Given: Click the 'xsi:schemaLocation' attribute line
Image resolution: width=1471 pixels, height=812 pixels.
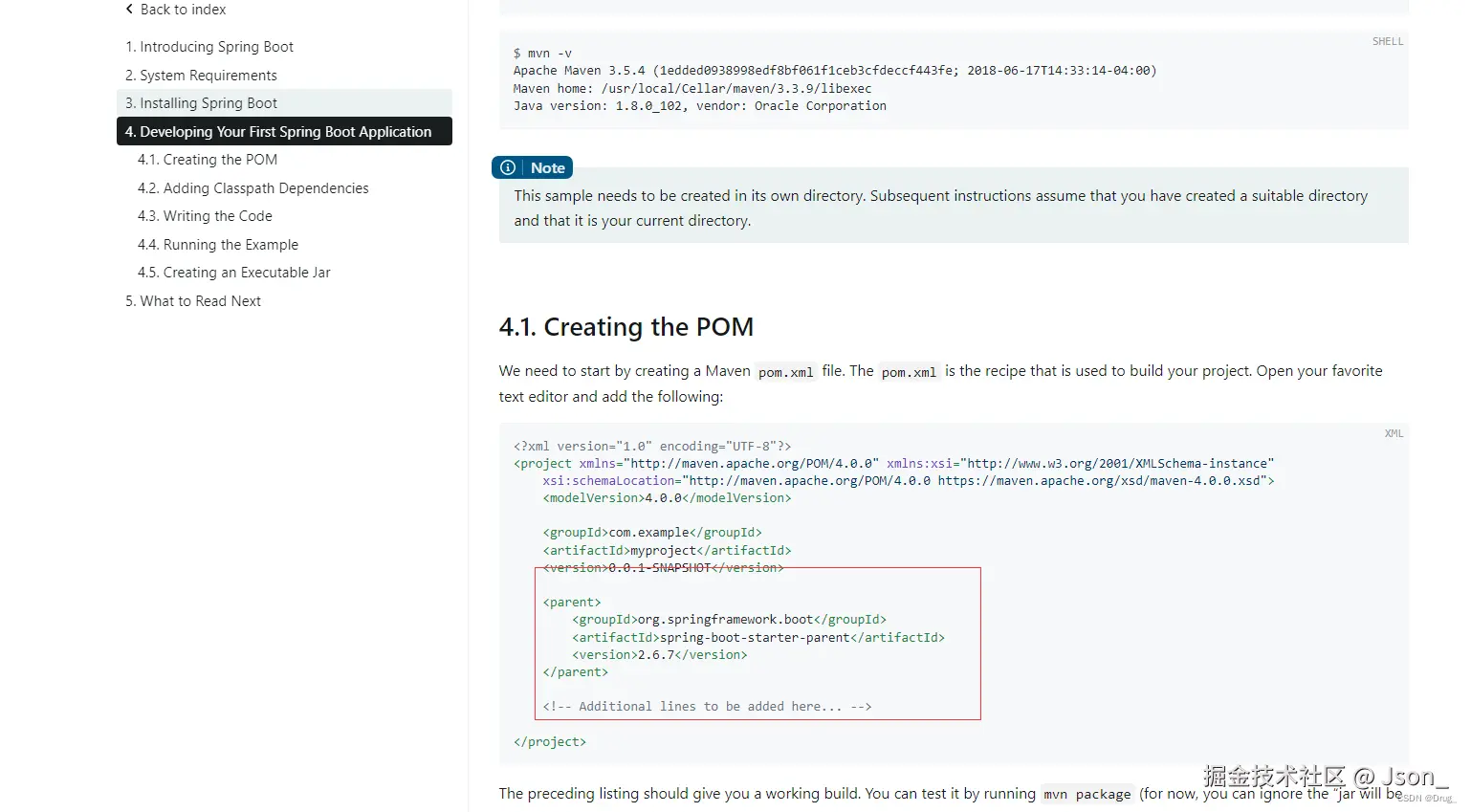Looking at the screenshot, I should [x=909, y=481].
